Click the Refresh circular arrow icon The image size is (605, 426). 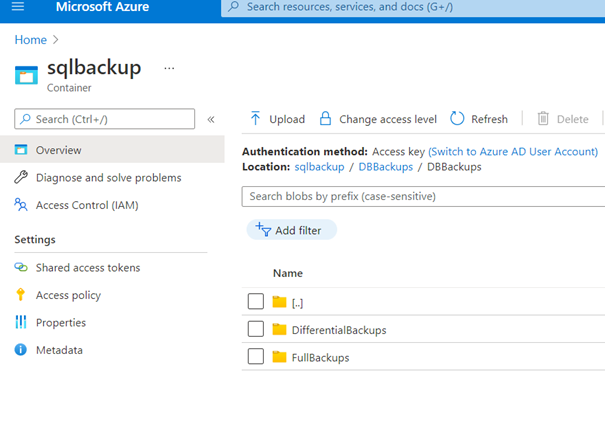(457, 118)
